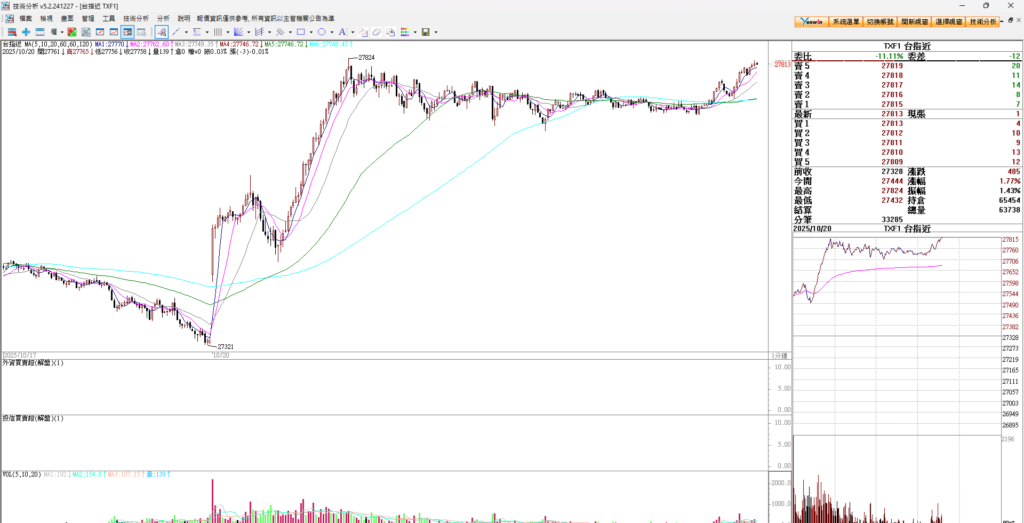Viewport: 1024px width, 523px height.
Task: Click the eraser icon in the toolbar
Action: (376, 32)
